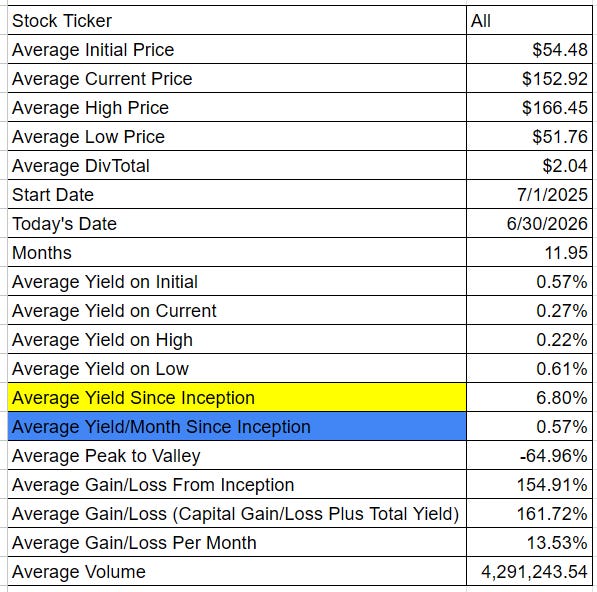Click the Start Date cell 7/1/2025
The image size is (597, 592).
point(529,194)
